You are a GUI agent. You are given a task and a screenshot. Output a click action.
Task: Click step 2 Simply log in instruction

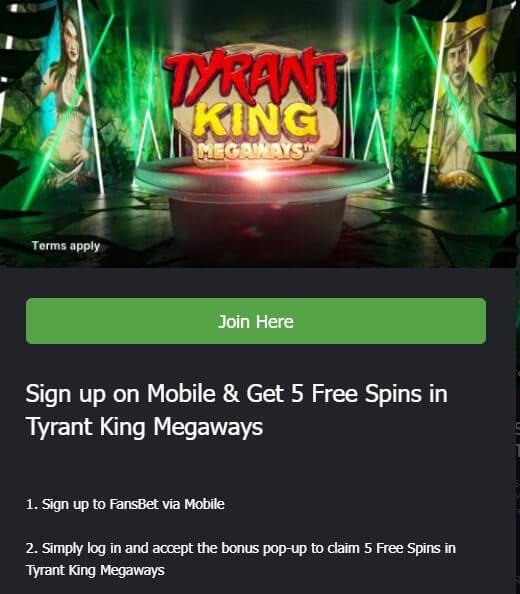point(240,559)
